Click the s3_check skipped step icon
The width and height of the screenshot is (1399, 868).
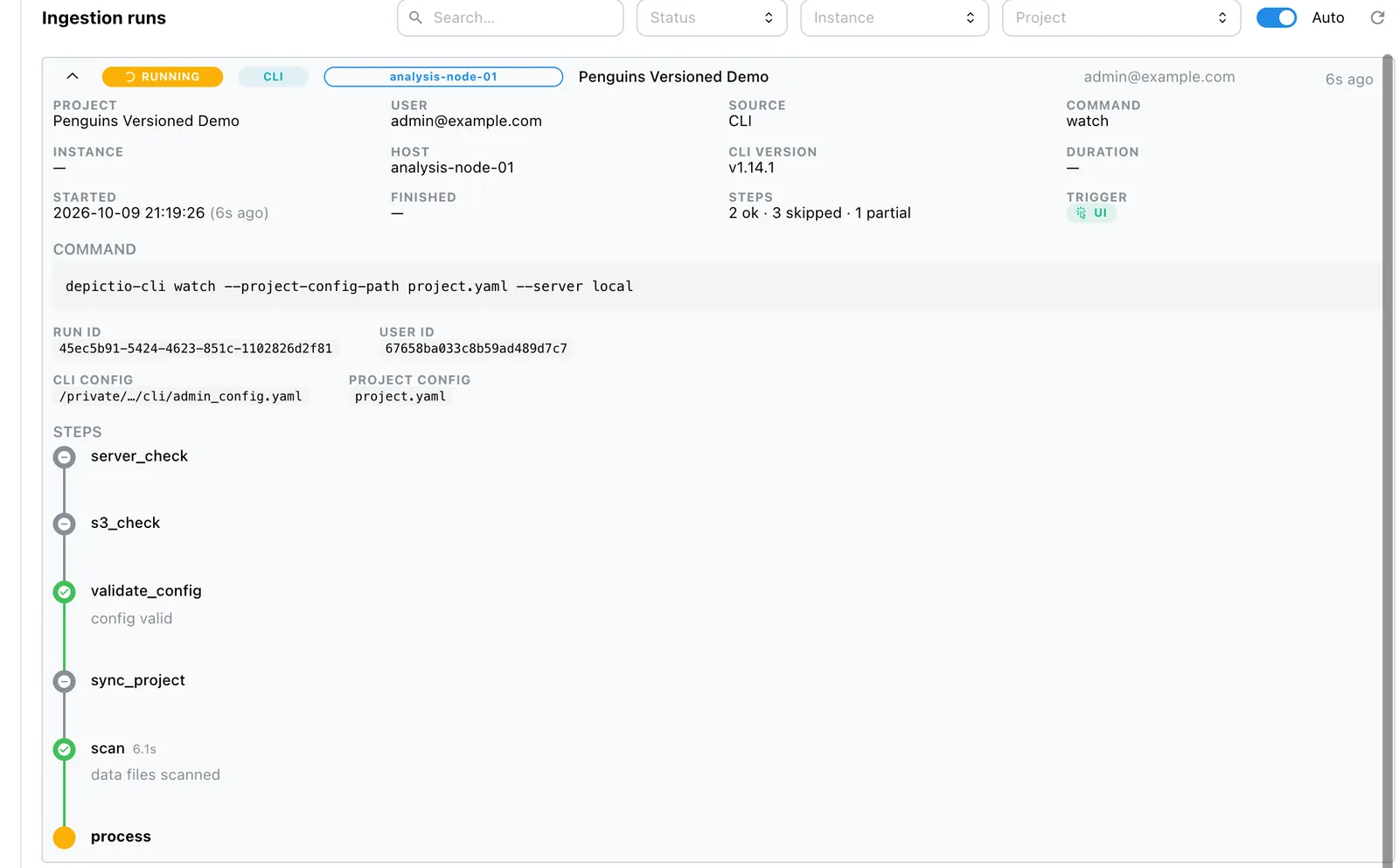click(x=65, y=524)
